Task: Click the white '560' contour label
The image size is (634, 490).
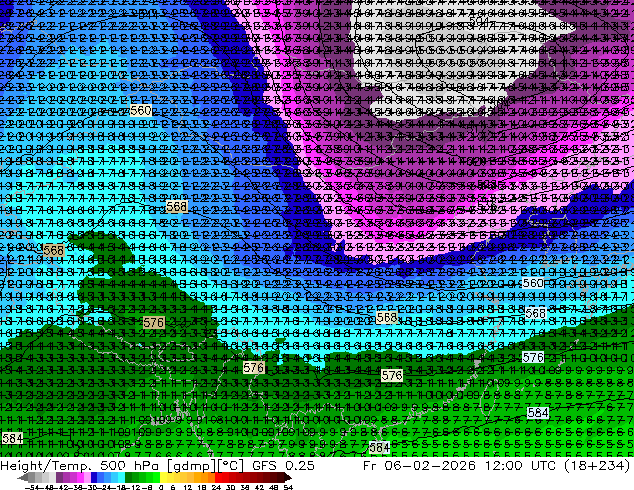Action: pyautogui.click(x=533, y=283)
